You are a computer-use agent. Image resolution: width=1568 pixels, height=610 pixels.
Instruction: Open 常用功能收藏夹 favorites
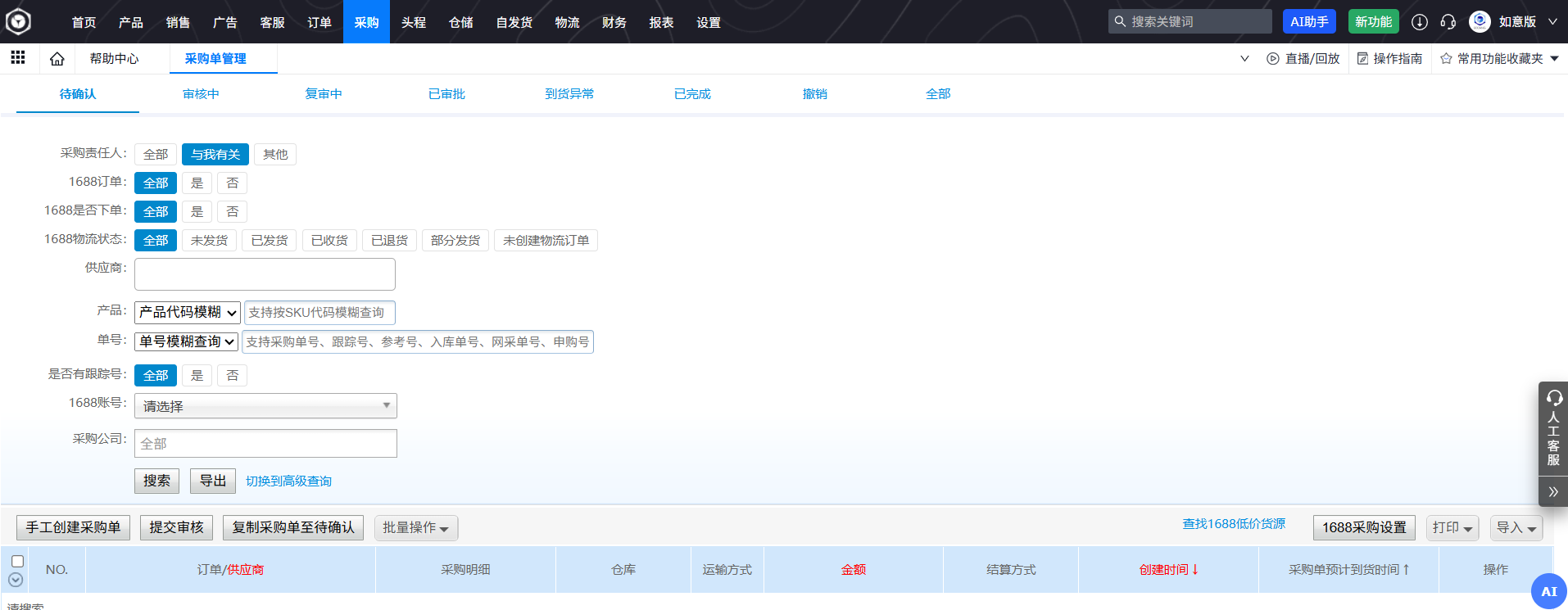[1499, 58]
